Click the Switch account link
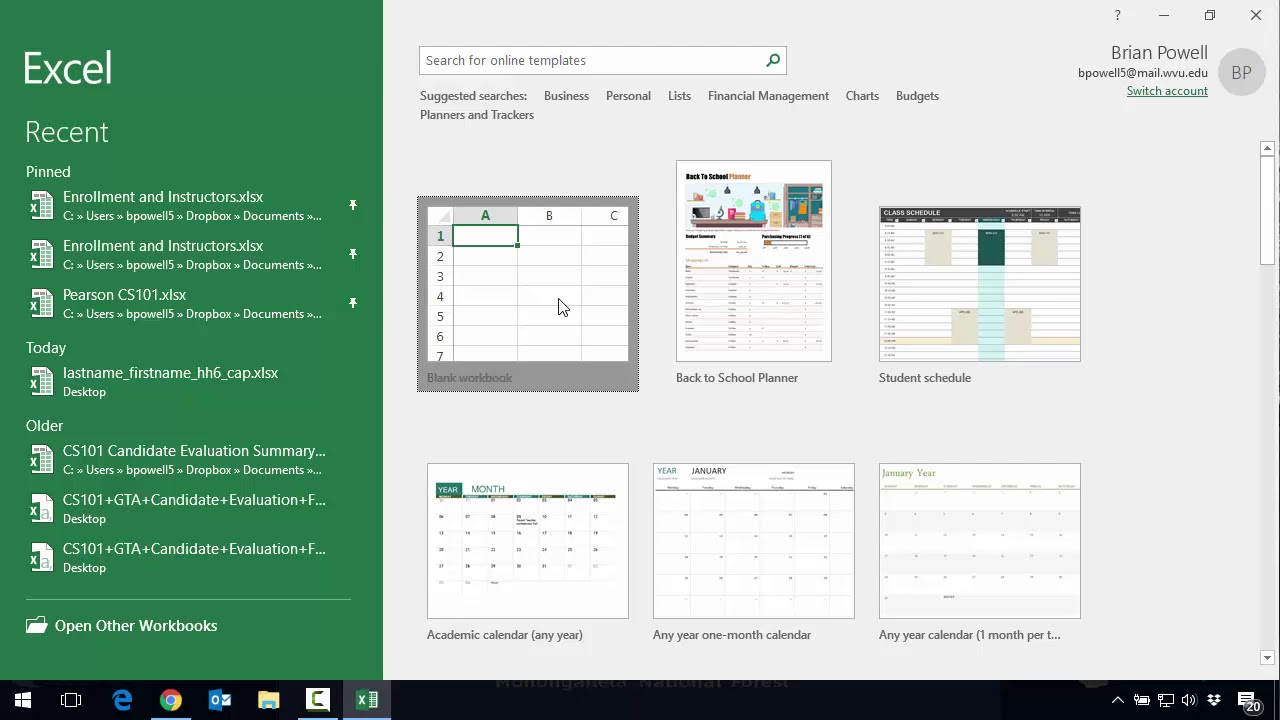The height and width of the screenshot is (720, 1280). (x=1167, y=91)
